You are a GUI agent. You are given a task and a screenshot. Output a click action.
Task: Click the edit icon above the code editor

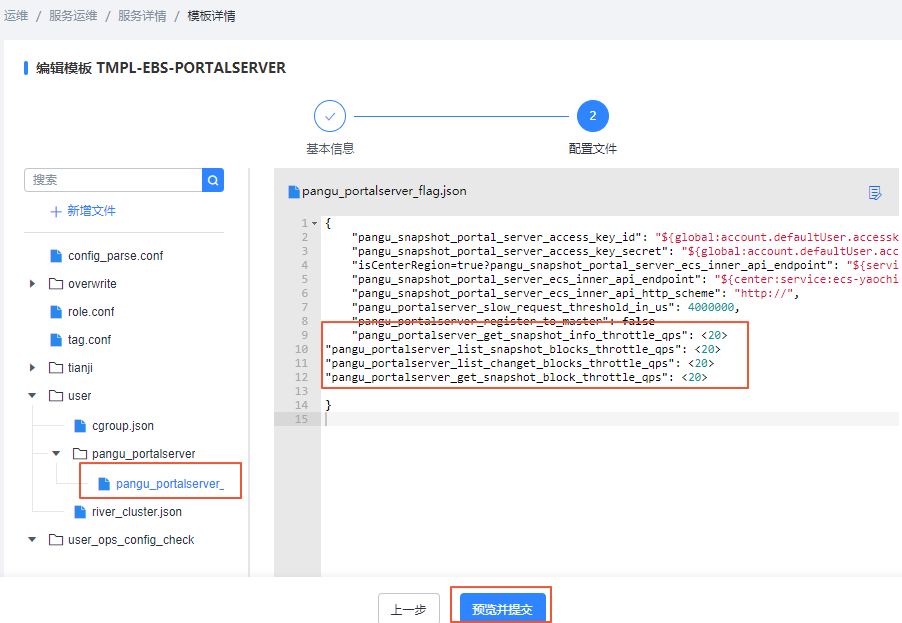[875, 191]
